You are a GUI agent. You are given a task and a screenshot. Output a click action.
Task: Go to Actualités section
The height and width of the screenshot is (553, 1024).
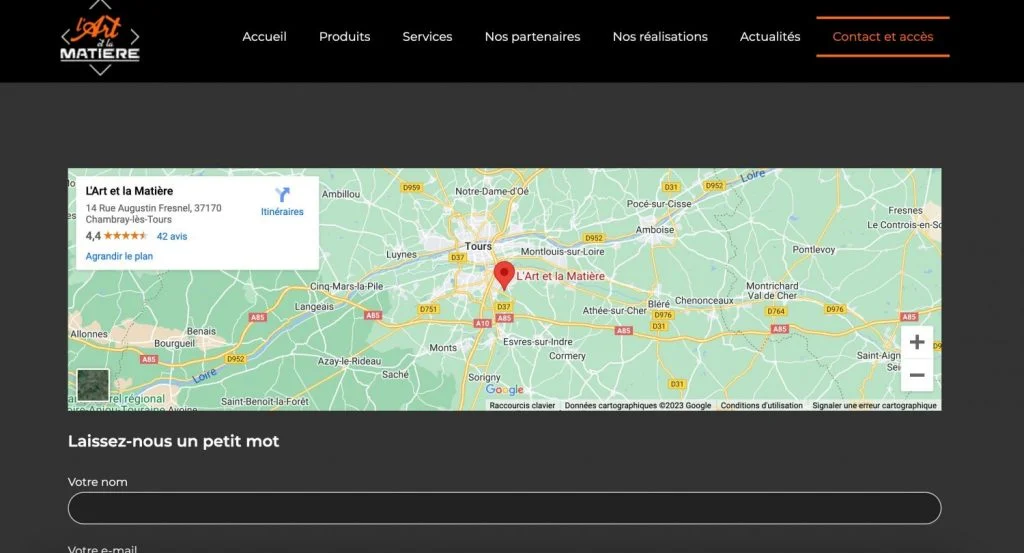click(769, 37)
